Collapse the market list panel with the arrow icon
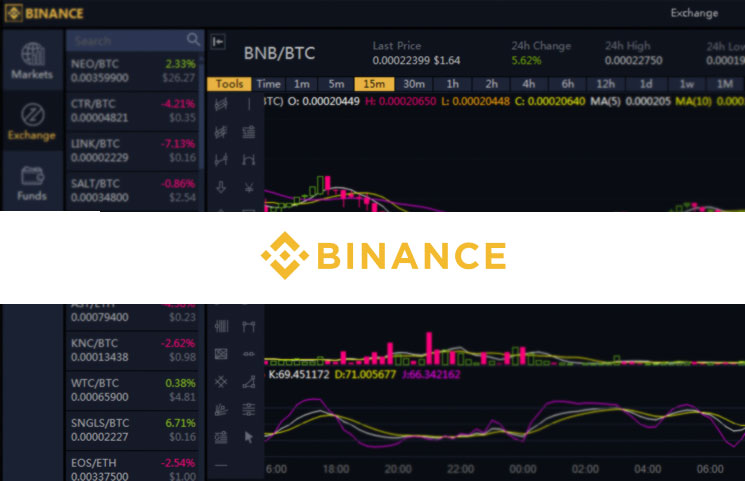 click(x=218, y=42)
